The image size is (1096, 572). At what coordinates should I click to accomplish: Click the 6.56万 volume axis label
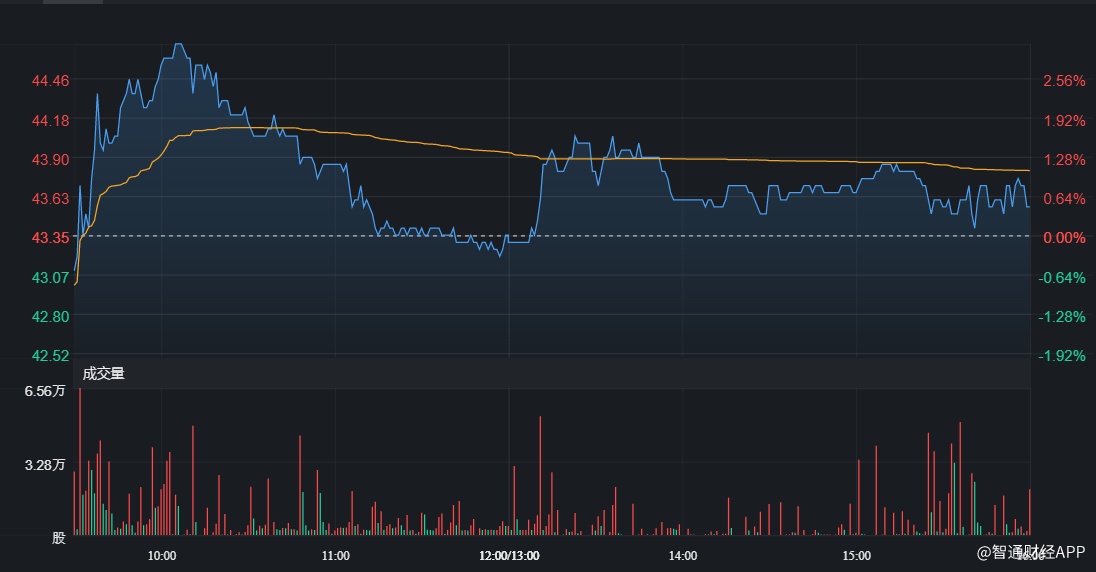[x=45, y=391]
